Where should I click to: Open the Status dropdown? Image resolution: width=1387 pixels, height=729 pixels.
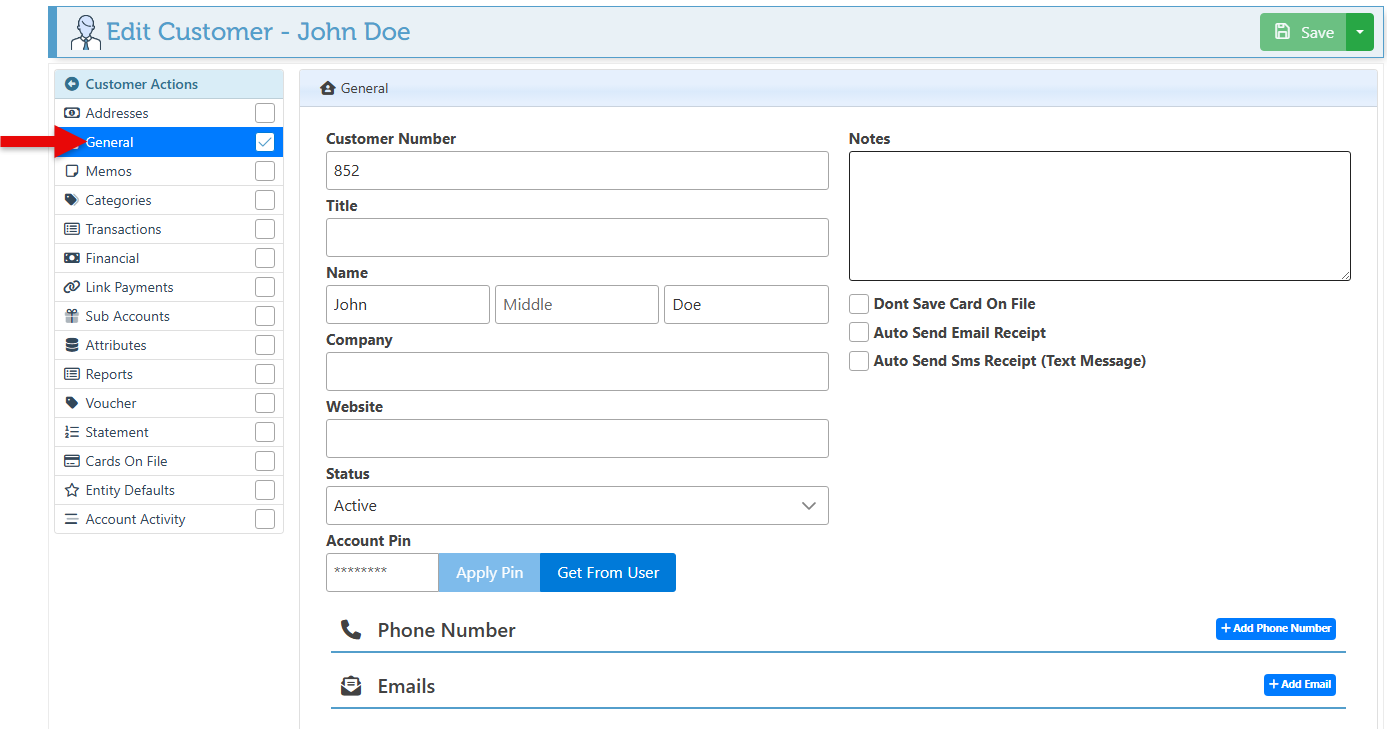pos(577,506)
